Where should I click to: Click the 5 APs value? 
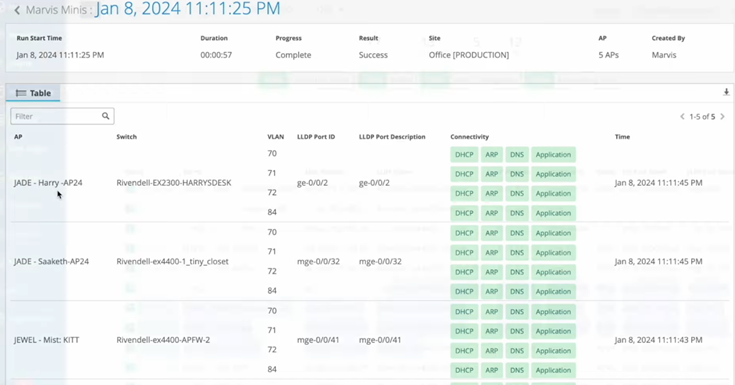608,55
